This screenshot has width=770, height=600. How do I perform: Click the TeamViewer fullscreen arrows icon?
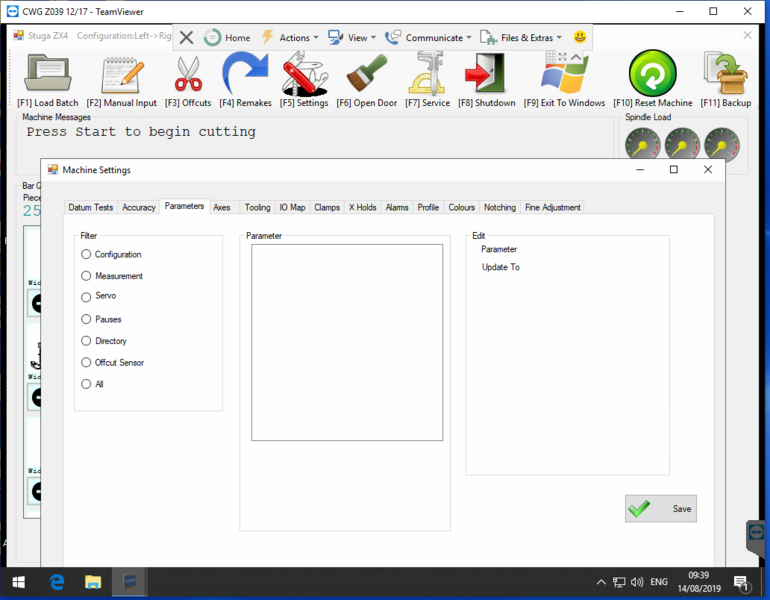563,57
